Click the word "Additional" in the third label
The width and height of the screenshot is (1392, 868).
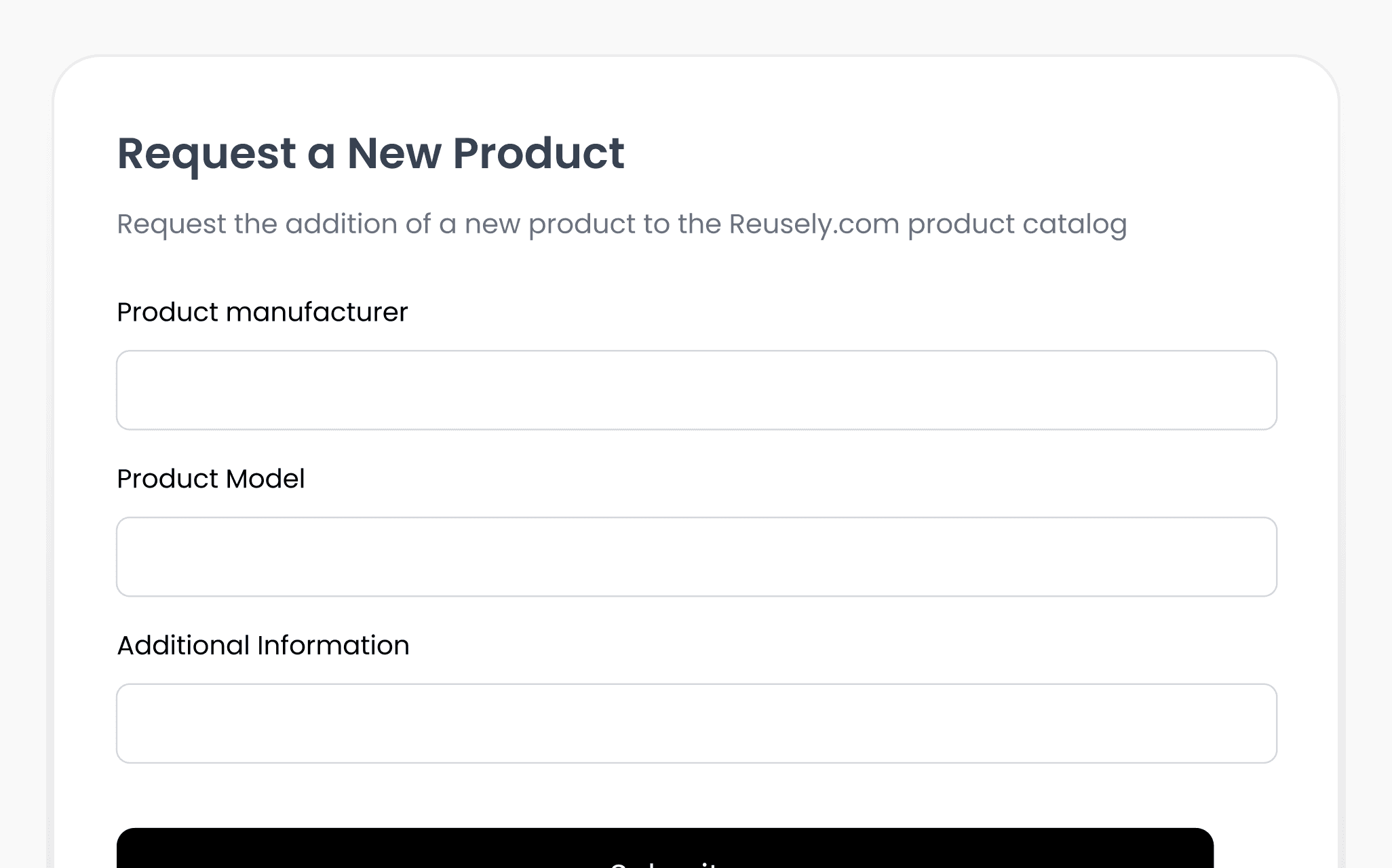[183, 646]
